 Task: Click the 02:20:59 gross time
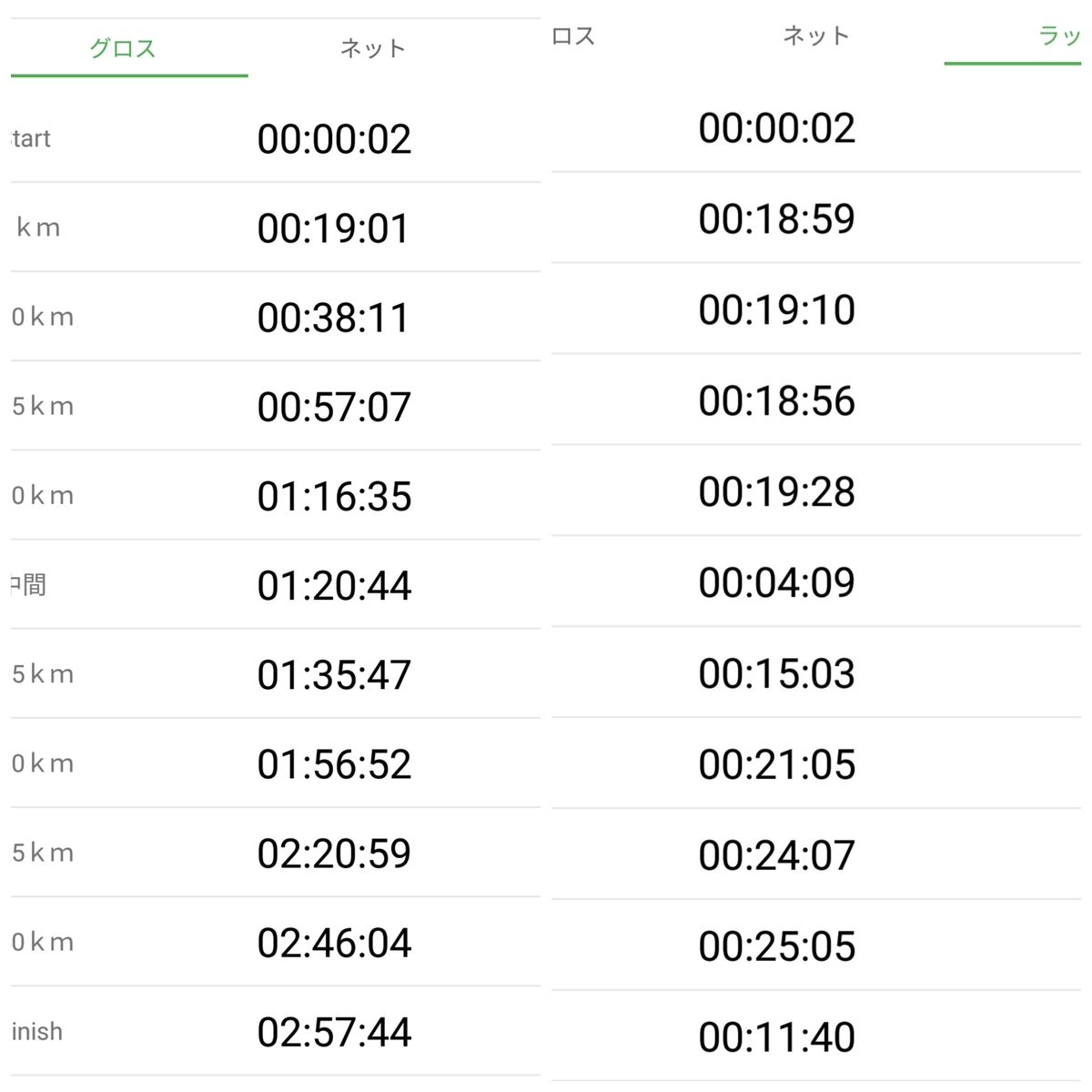click(334, 854)
